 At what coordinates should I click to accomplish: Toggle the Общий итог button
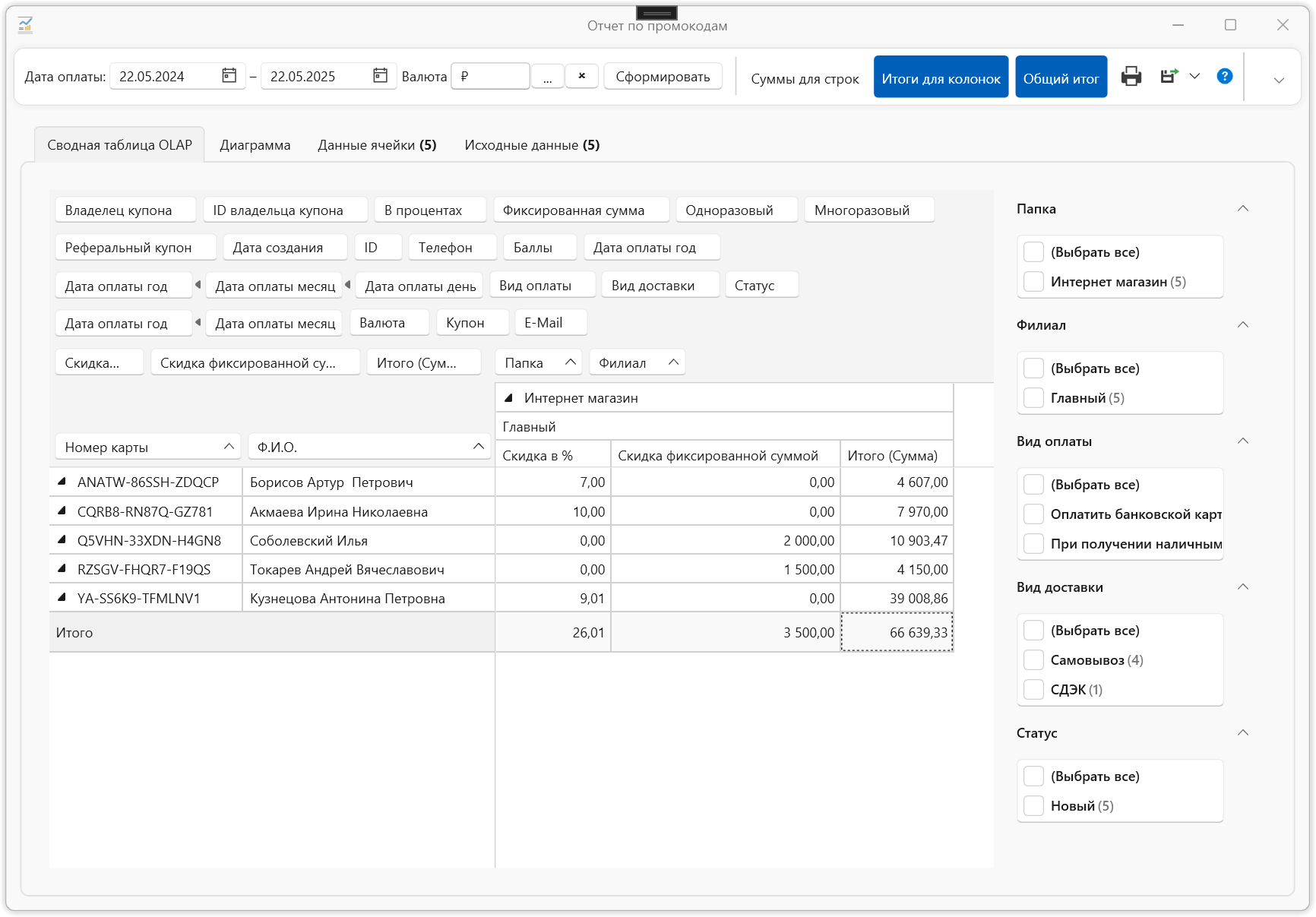(1061, 77)
